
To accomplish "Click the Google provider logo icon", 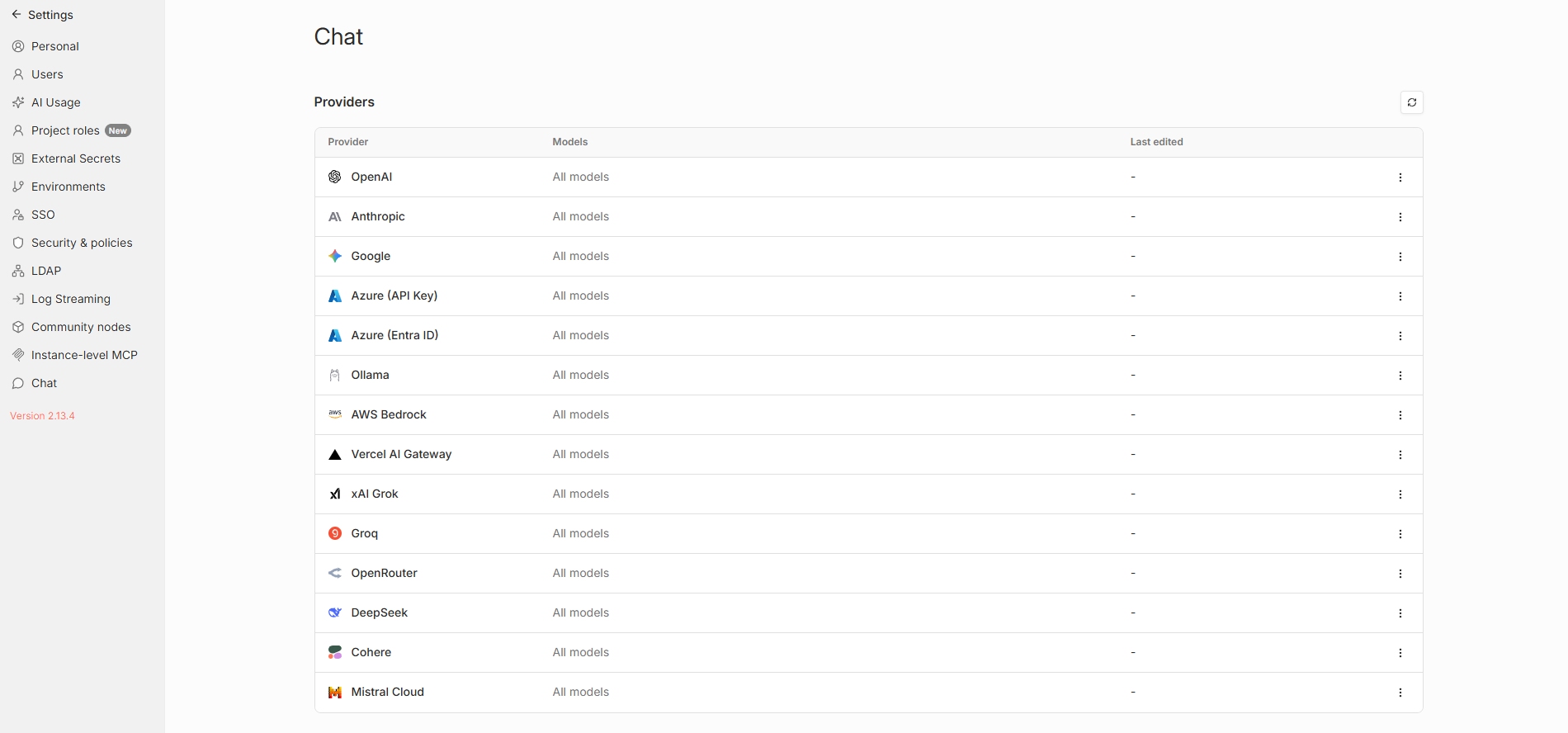I will [335, 256].
